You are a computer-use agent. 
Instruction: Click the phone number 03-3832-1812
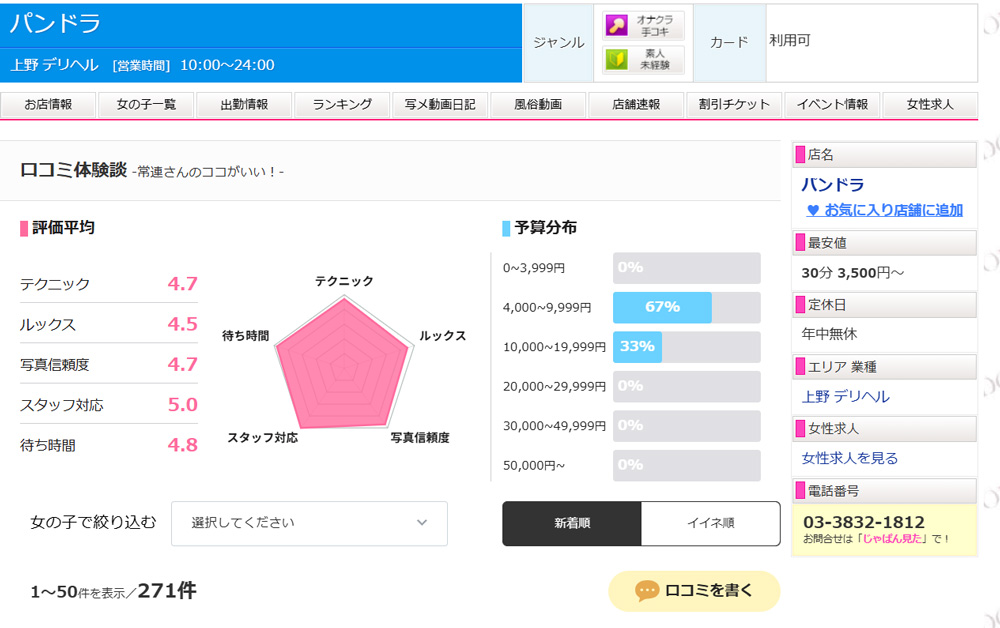point(864,522)
